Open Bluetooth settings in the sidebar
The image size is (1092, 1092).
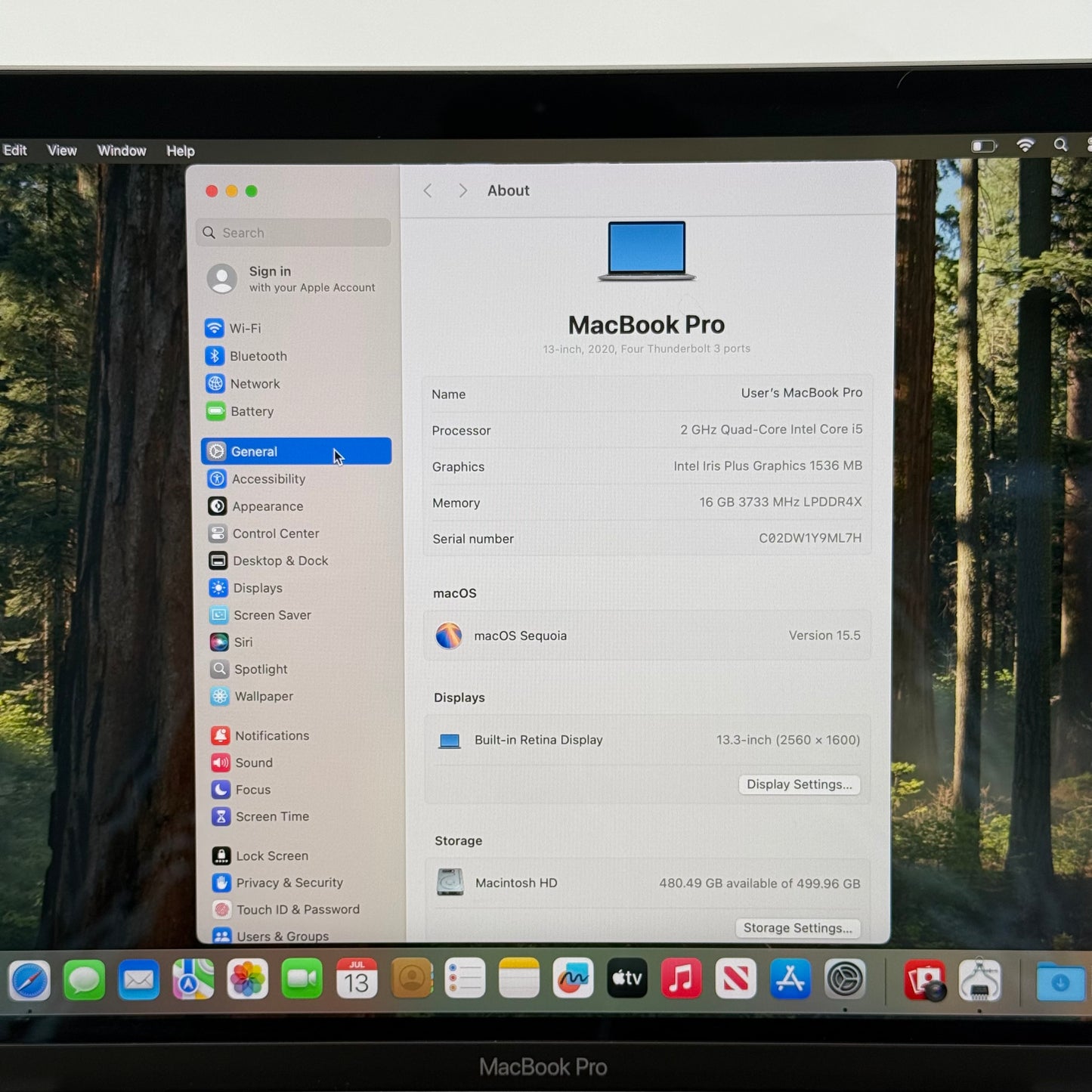(295, 356)
